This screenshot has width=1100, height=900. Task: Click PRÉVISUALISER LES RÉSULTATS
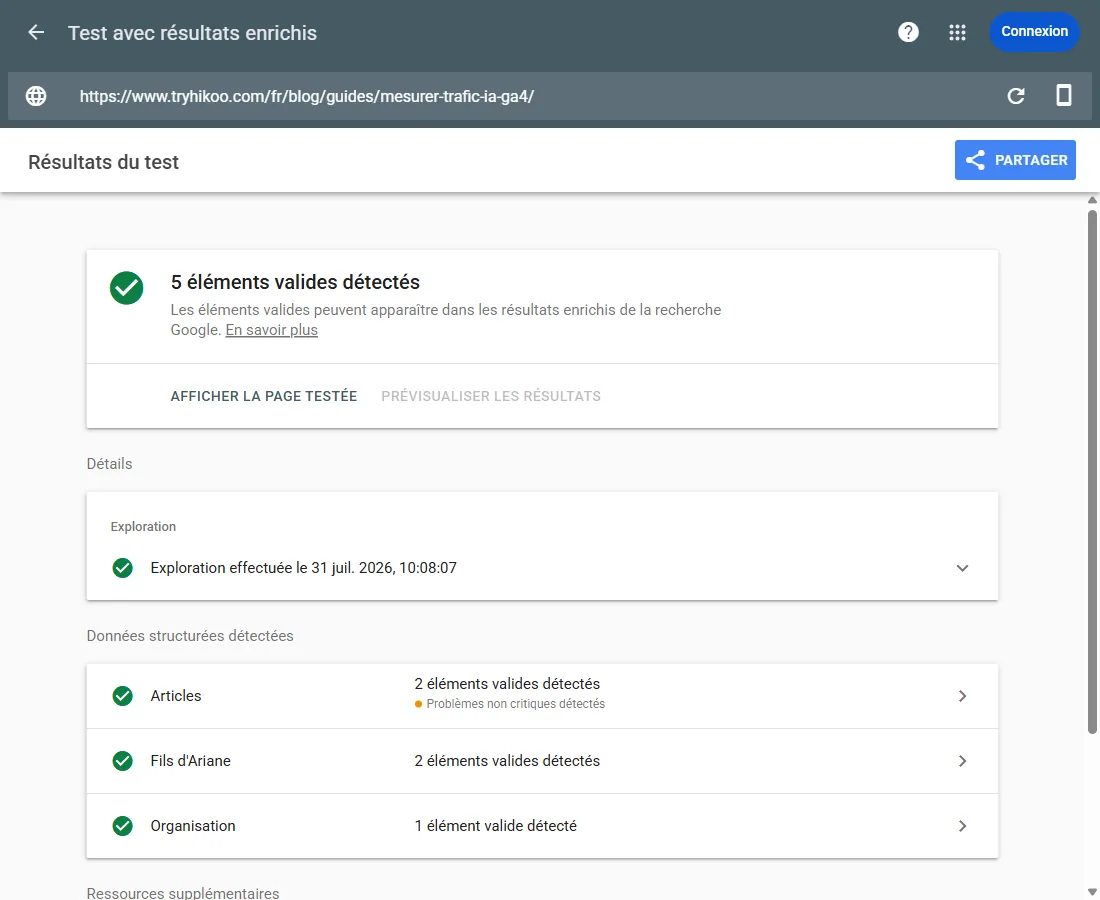pos(491,396)
